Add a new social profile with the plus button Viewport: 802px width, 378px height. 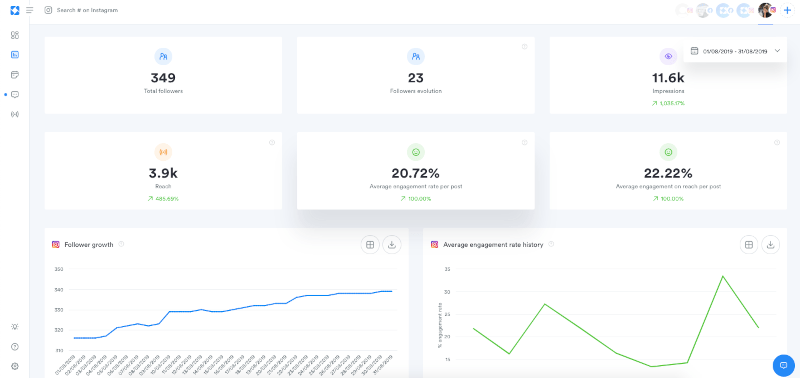pos(788,10)
